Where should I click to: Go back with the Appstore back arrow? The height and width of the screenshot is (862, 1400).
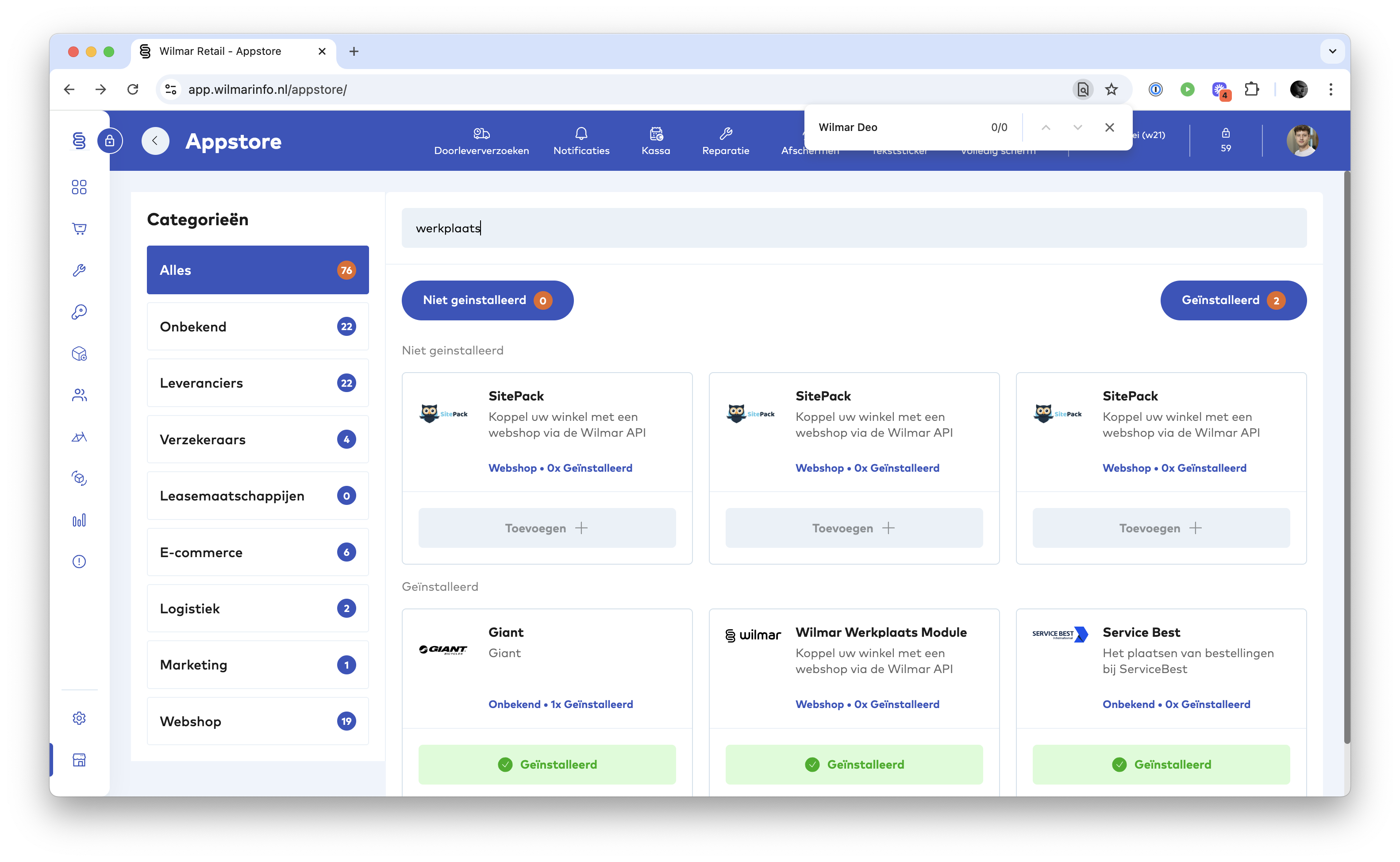(155, 140)
